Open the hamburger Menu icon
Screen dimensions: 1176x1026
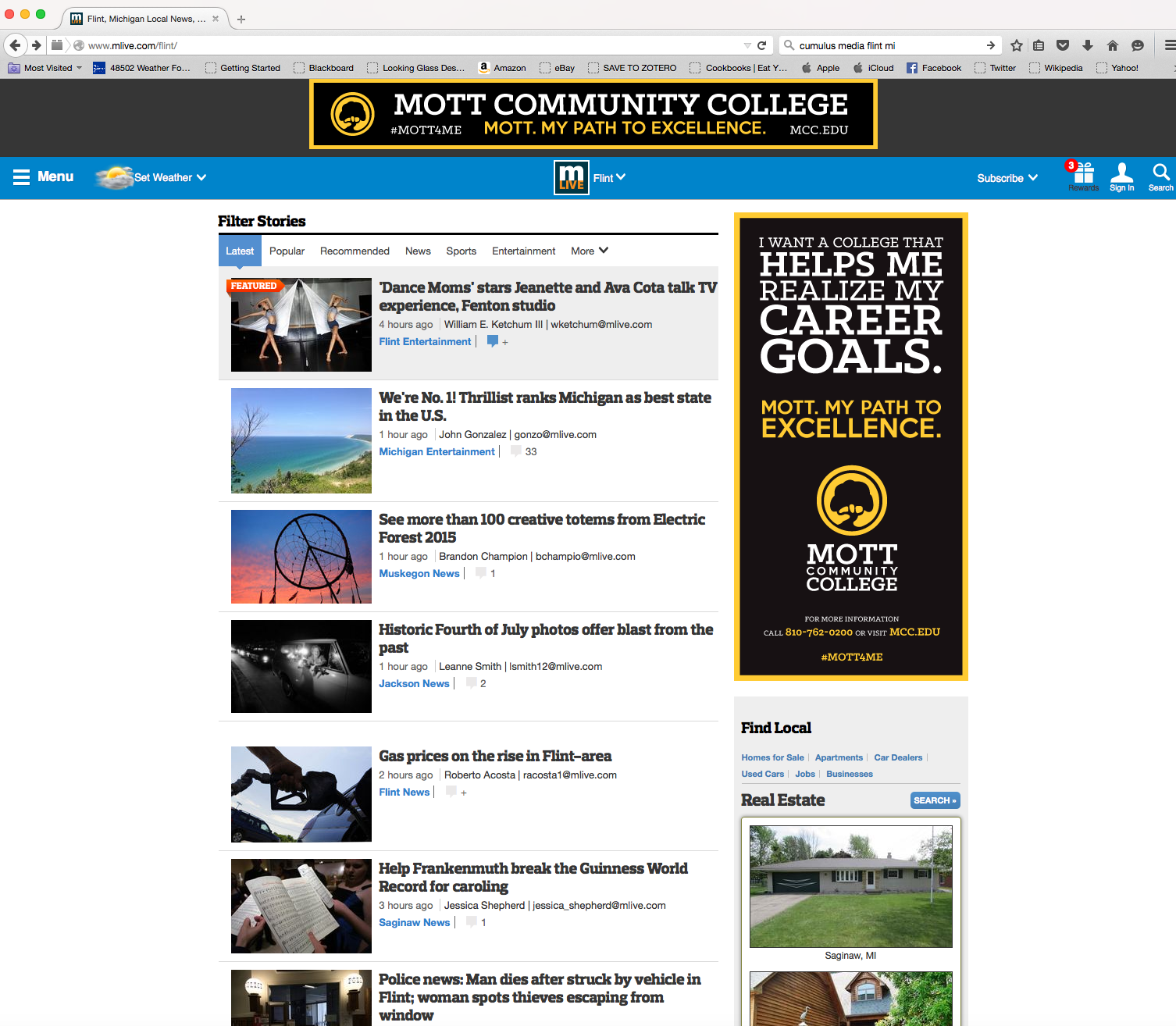[22, 177]
